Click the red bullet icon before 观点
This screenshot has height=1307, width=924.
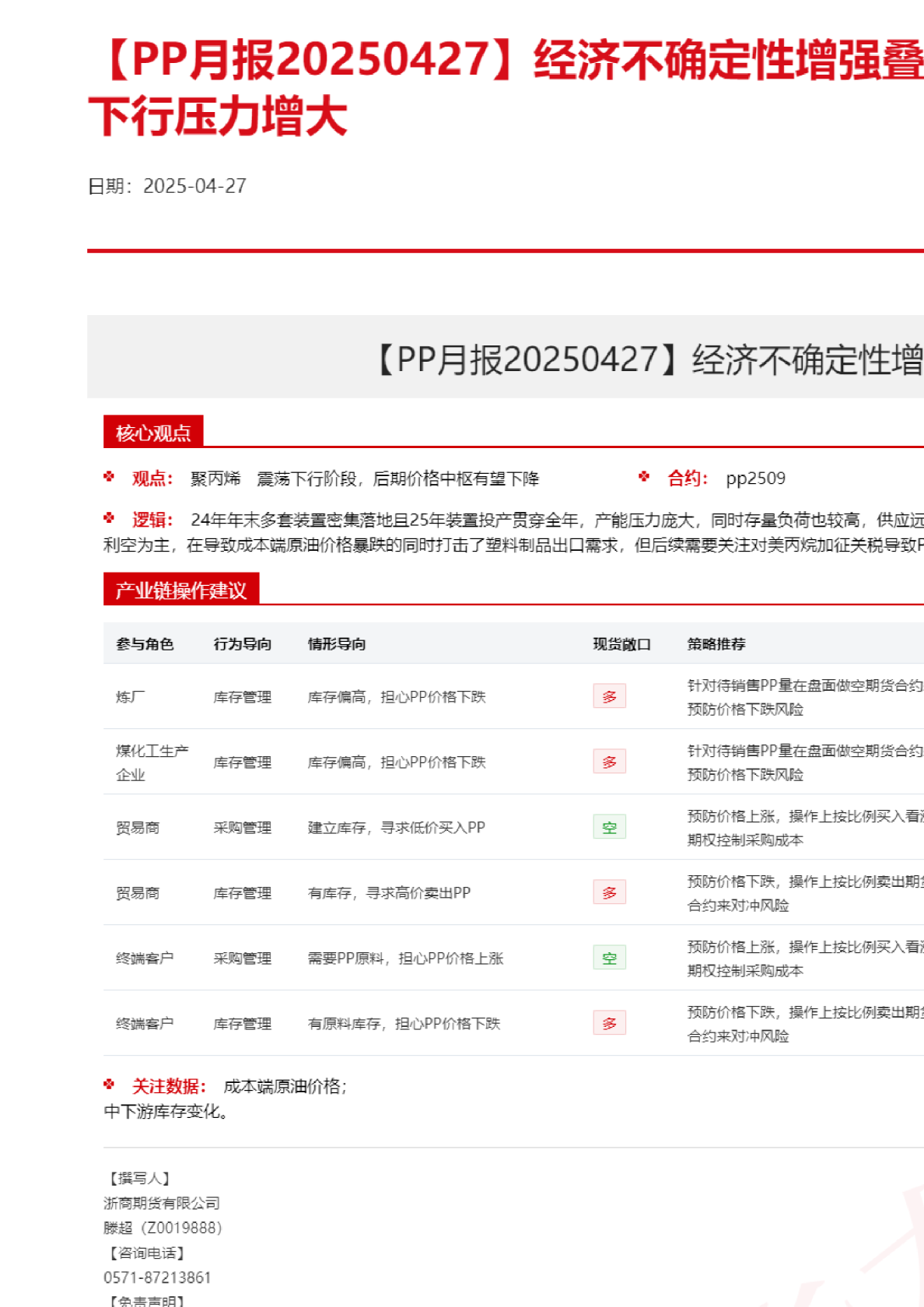[x=109, y=477]
